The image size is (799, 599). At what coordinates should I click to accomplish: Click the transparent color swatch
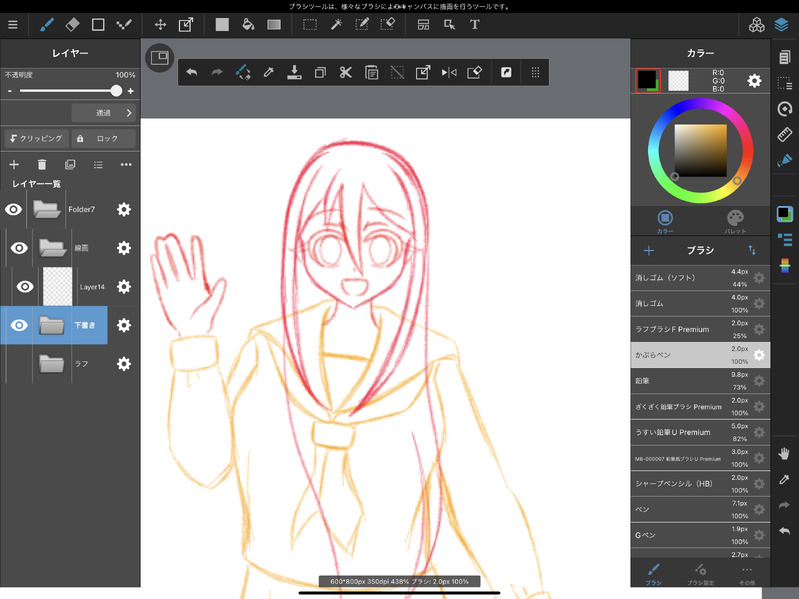(678, 80)
